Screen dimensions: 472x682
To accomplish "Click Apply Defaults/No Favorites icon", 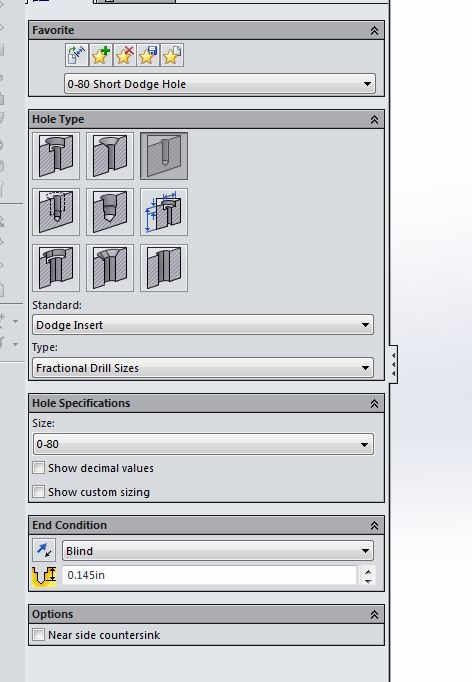I will (x=77, y=55).
